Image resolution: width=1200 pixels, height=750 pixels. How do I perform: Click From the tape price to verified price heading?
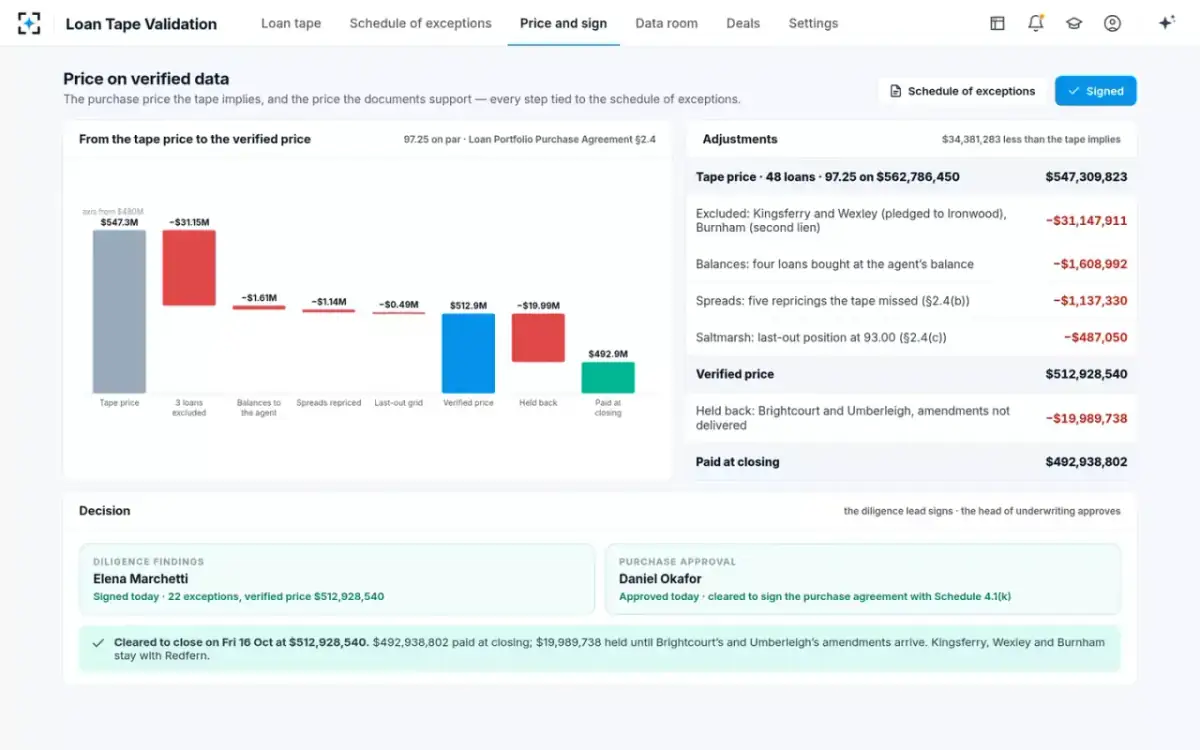click(195, 139)
